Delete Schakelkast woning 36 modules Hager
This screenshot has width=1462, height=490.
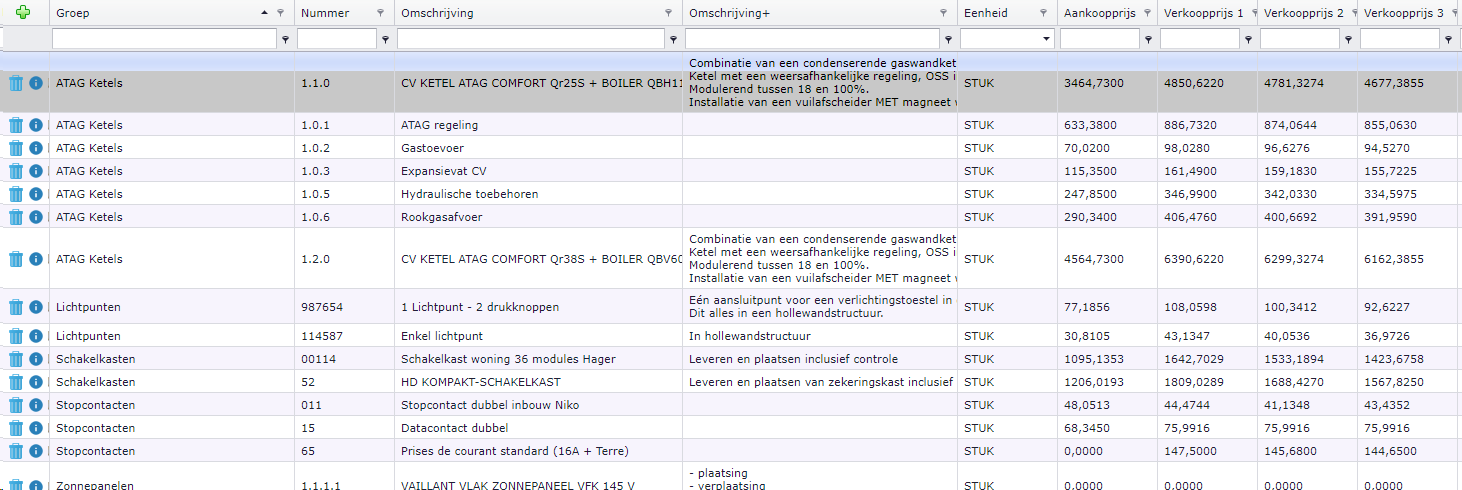click(x=16, y=359)
